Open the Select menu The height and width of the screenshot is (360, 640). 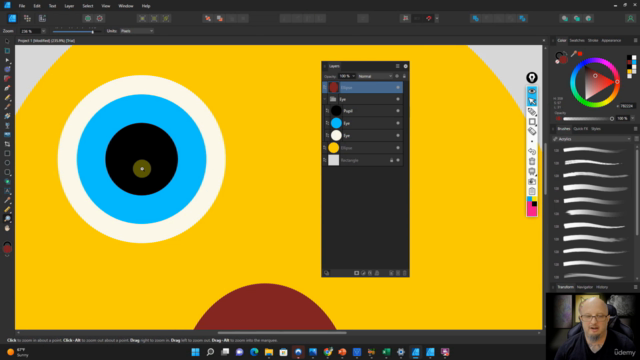point(87,6)
